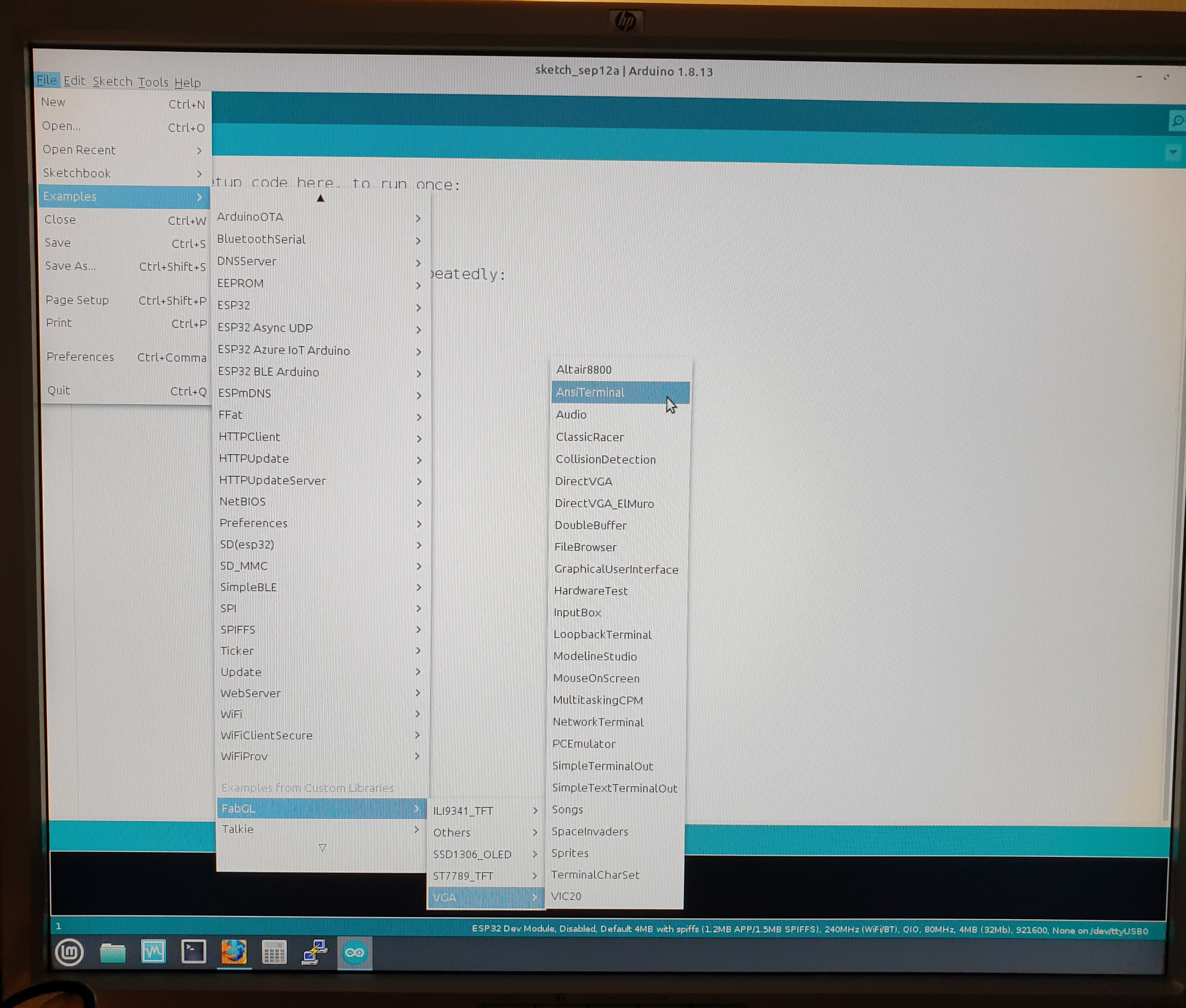Select the FabGL library entry
1186x1008 pixels.
pos(321,809)
